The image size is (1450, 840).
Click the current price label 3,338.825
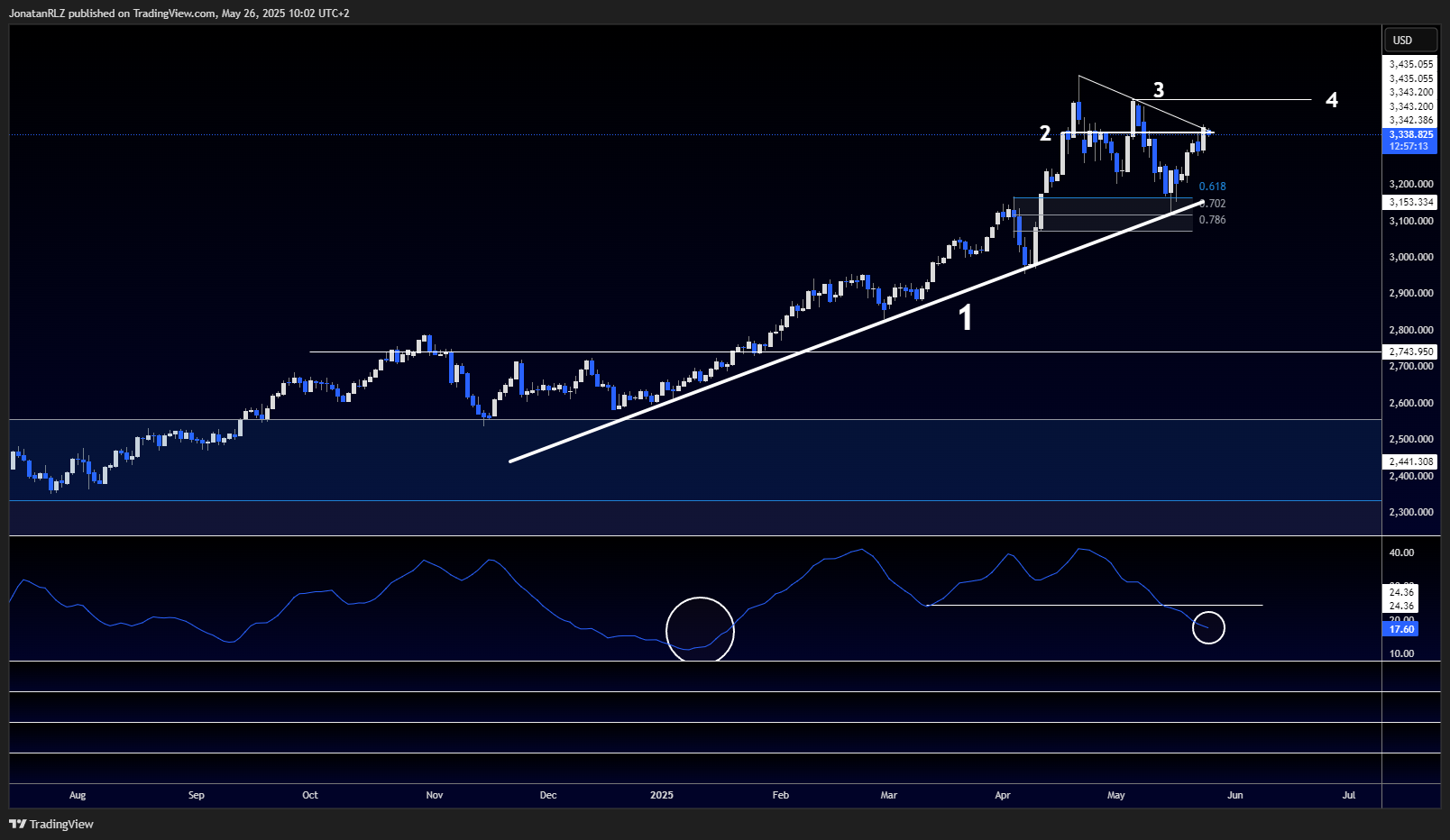pyautogui.click(x=1410, y=134)
